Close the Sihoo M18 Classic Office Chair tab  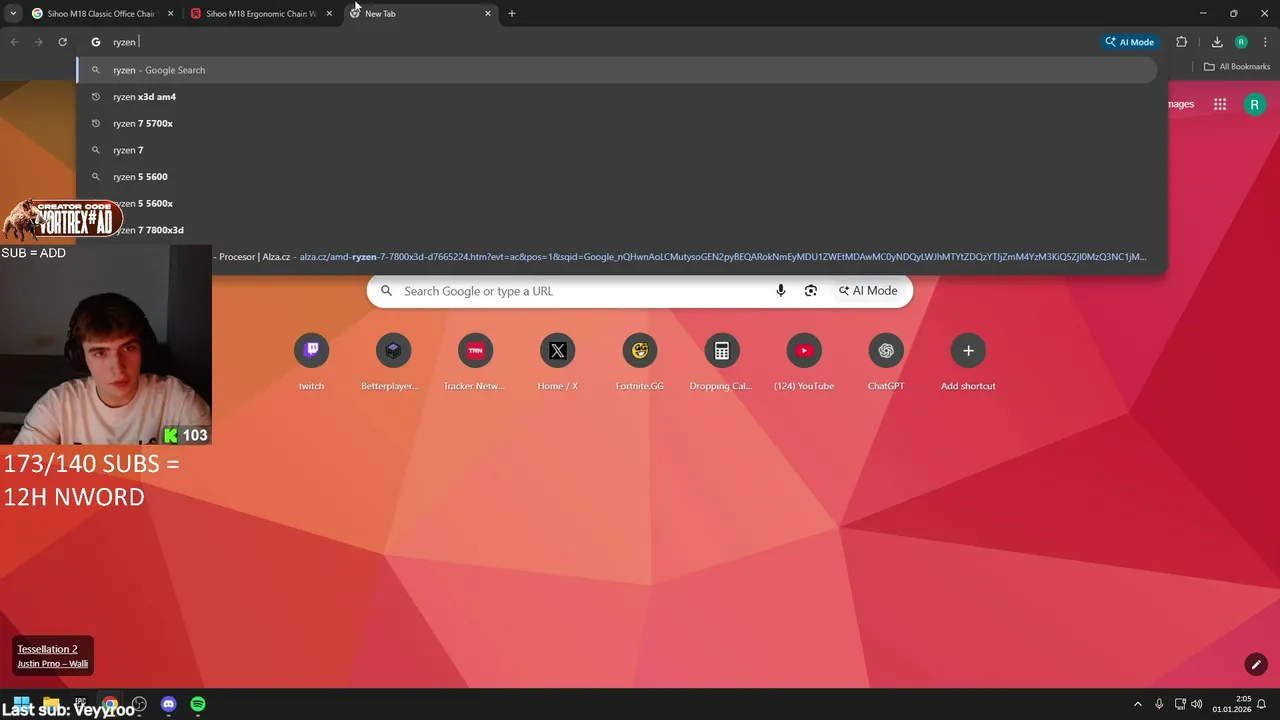click(x=171, y=14)
